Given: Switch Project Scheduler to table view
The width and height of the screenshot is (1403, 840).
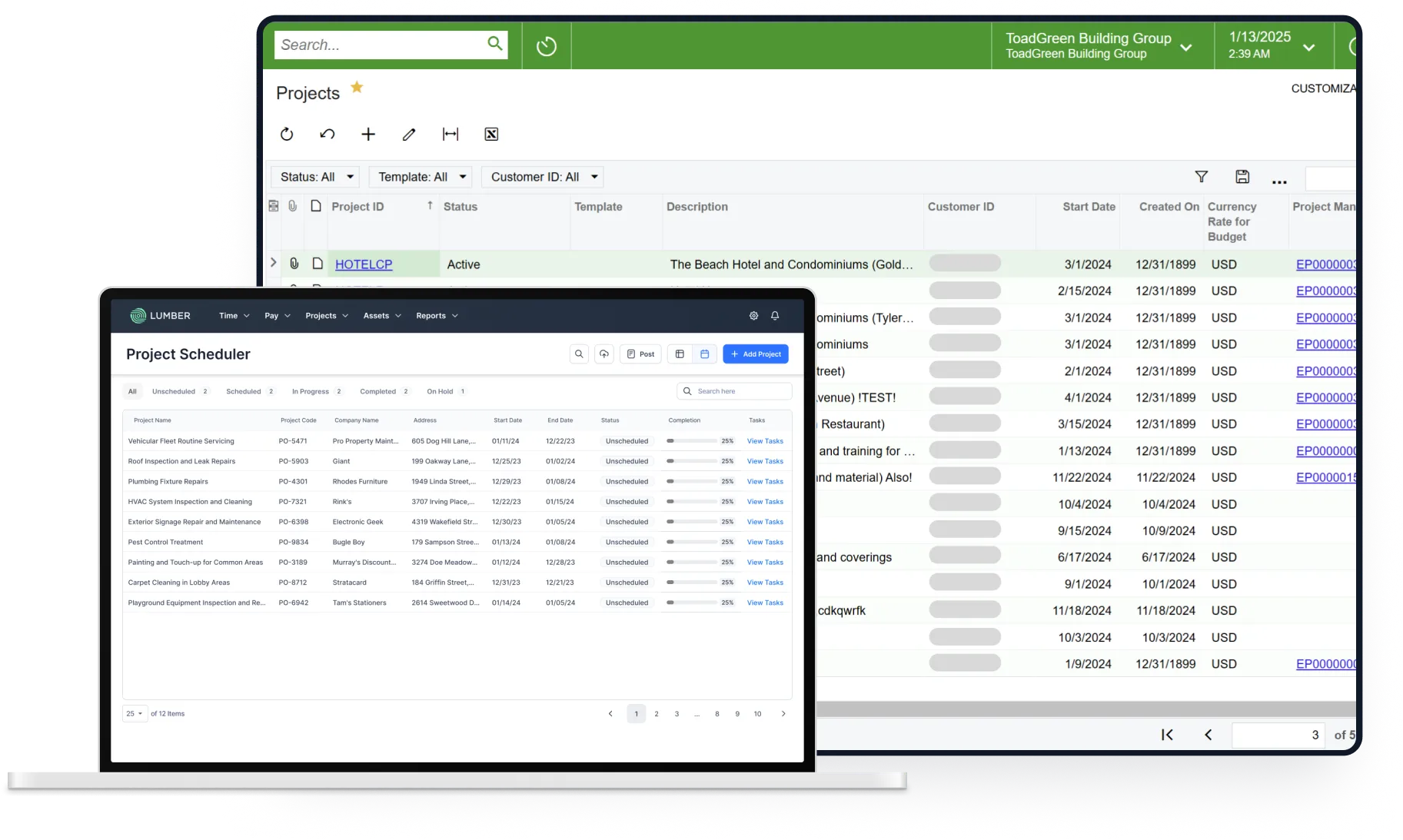Looking at the screenshot, I should point(680,354).
